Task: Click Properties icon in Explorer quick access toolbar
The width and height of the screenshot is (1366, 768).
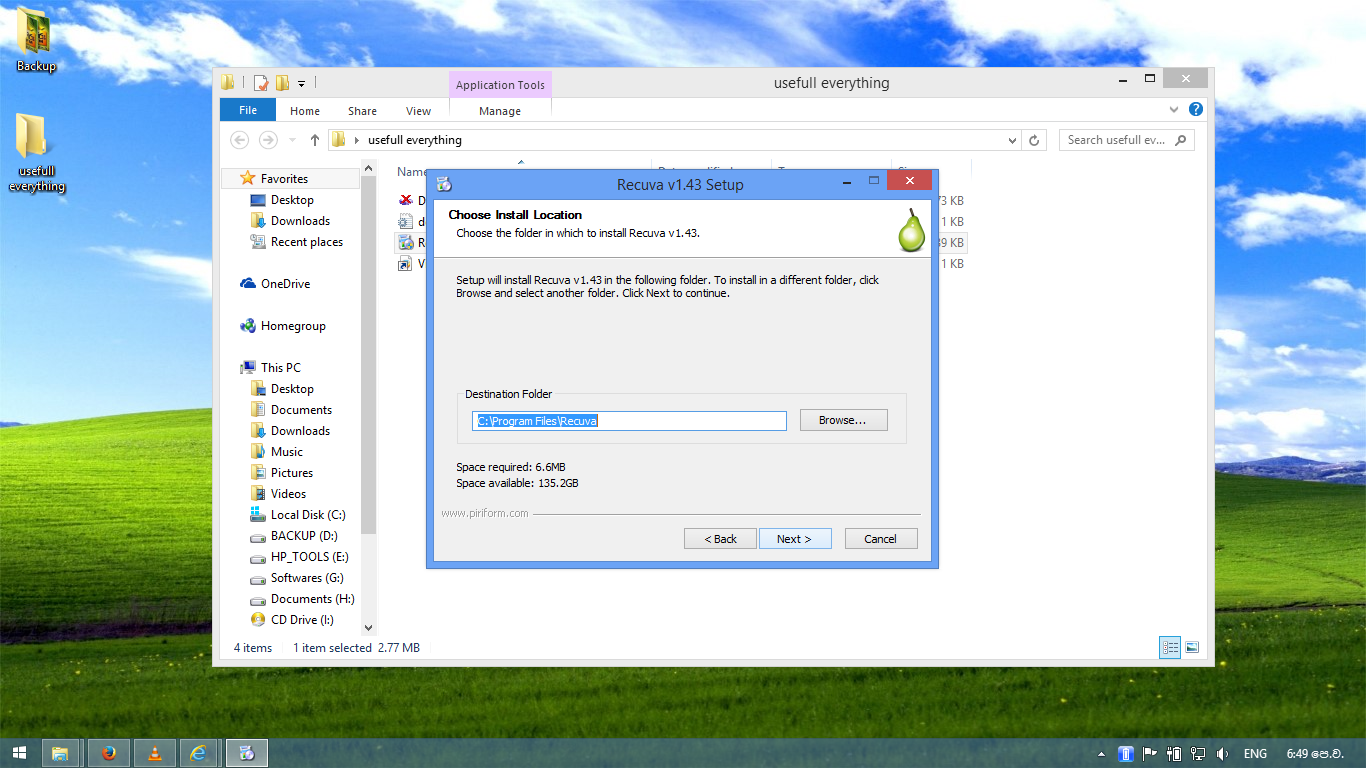Action: (261, 83)
